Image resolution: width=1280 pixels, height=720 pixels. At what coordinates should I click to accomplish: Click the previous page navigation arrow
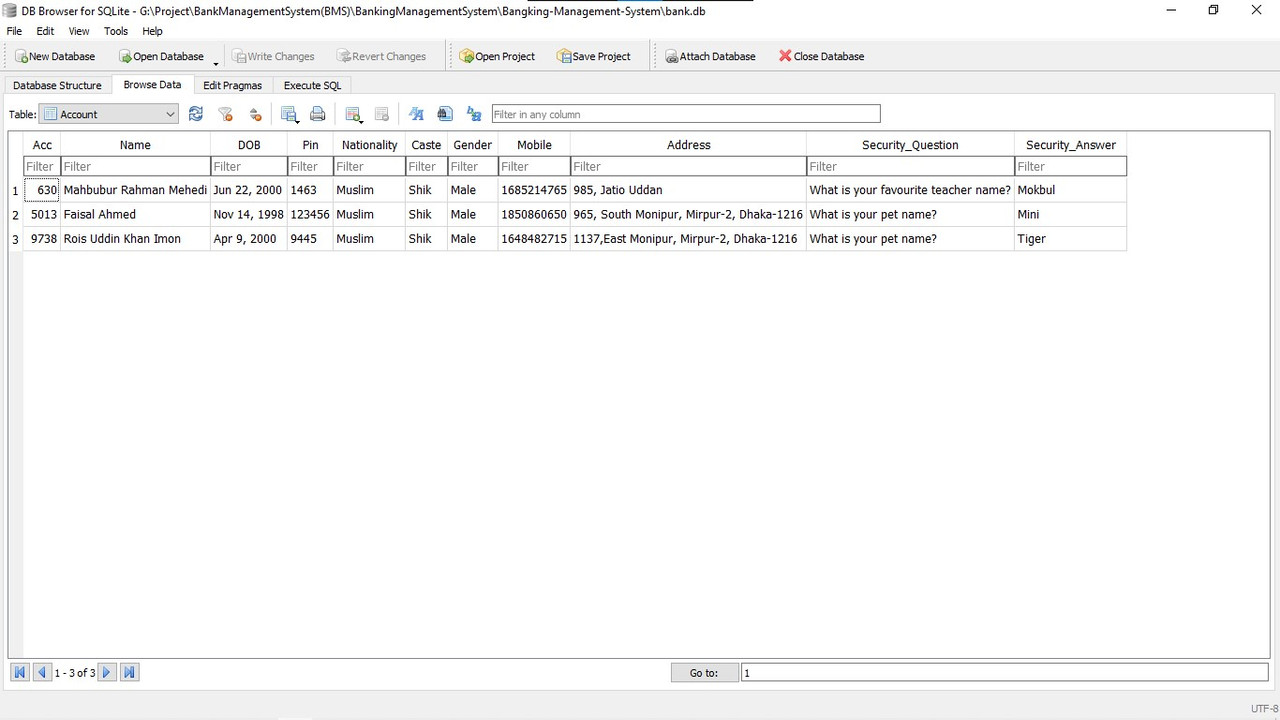point(42,673)
